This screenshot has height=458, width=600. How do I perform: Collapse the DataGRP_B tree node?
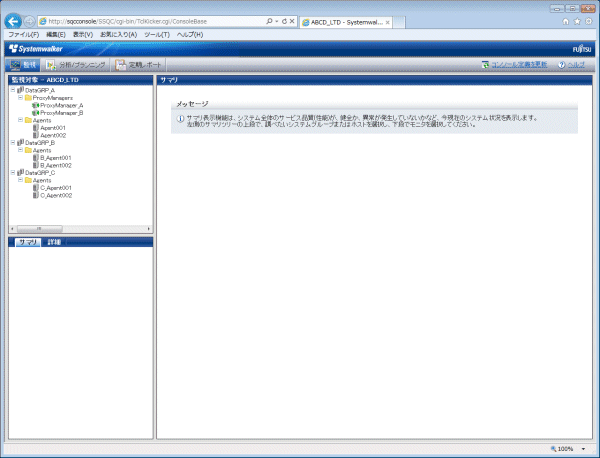pos(13,142)
